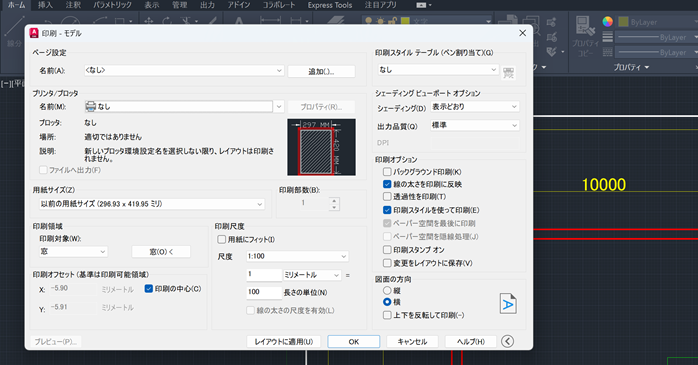The width and height of the screenshot is (698, 365).
Task: Open the ミリメートル units dropdown
Action: coord(312,275)
